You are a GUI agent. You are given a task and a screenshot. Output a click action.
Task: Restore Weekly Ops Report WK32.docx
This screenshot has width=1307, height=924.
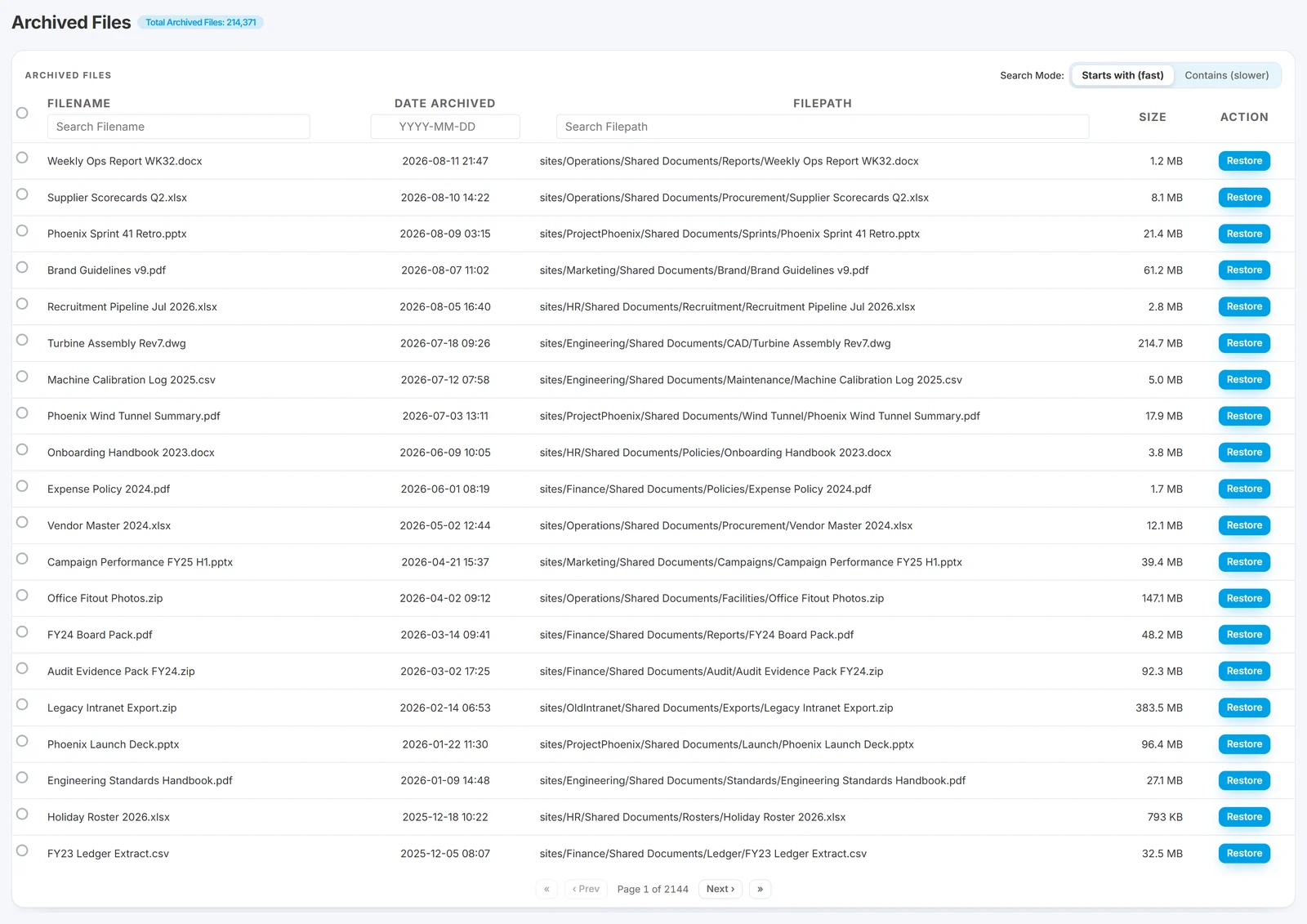pos(1244,161)
